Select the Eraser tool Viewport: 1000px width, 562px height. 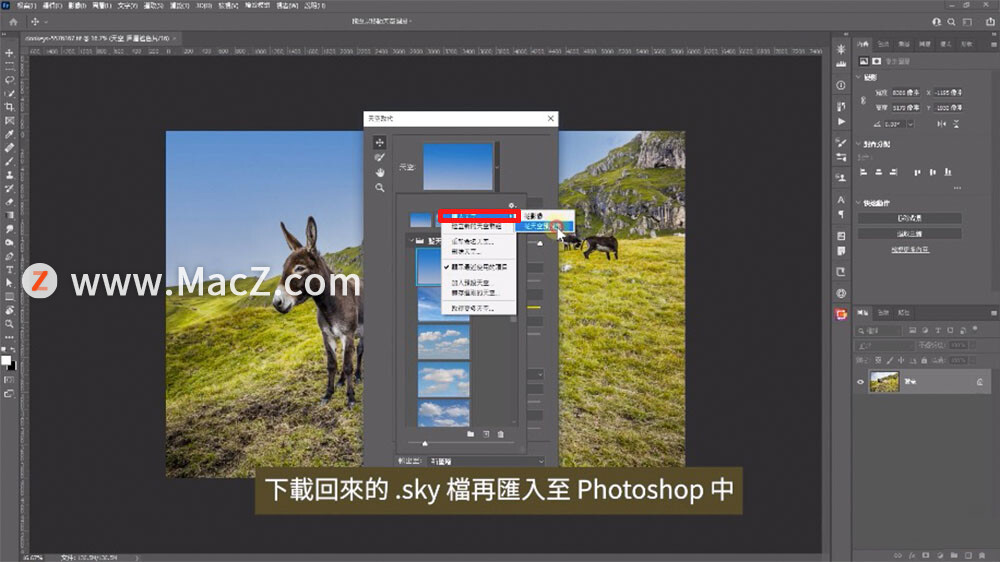(9, 202)
